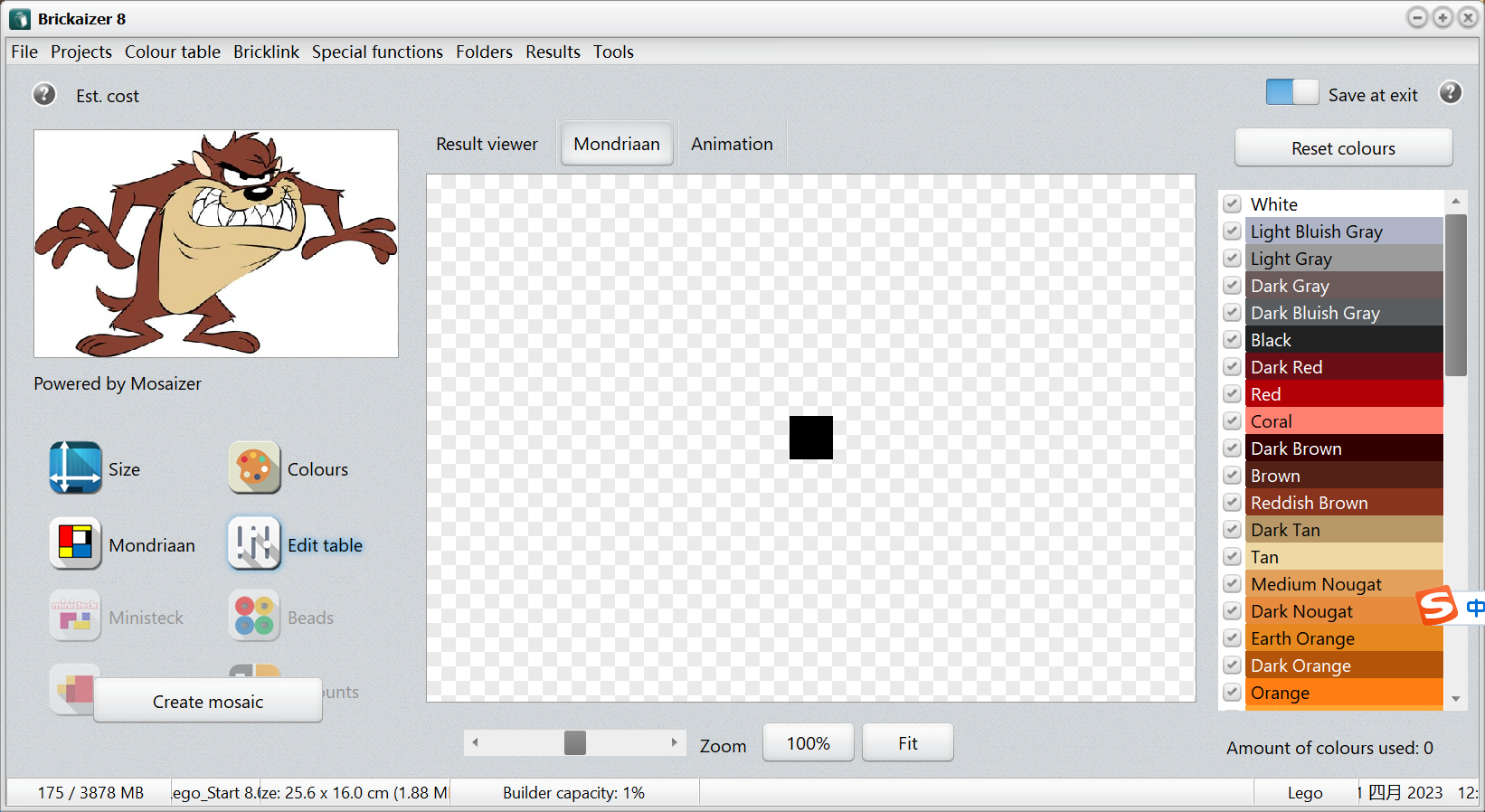Switch to the Animation tab
Viewport: 1485px width, 812px height.
tap(732, 144)
